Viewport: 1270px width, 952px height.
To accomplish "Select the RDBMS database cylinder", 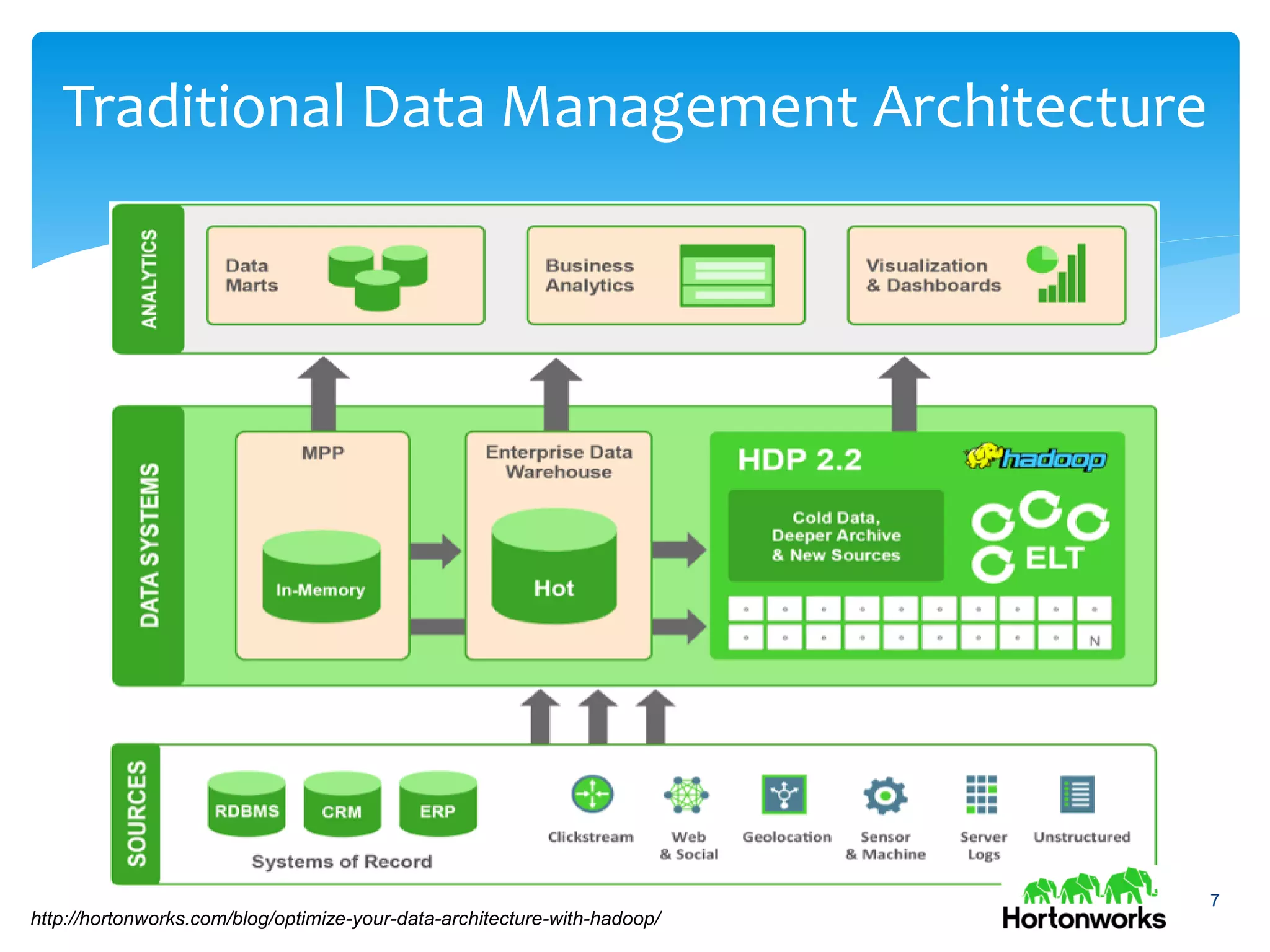I will [x=247, y=804].
